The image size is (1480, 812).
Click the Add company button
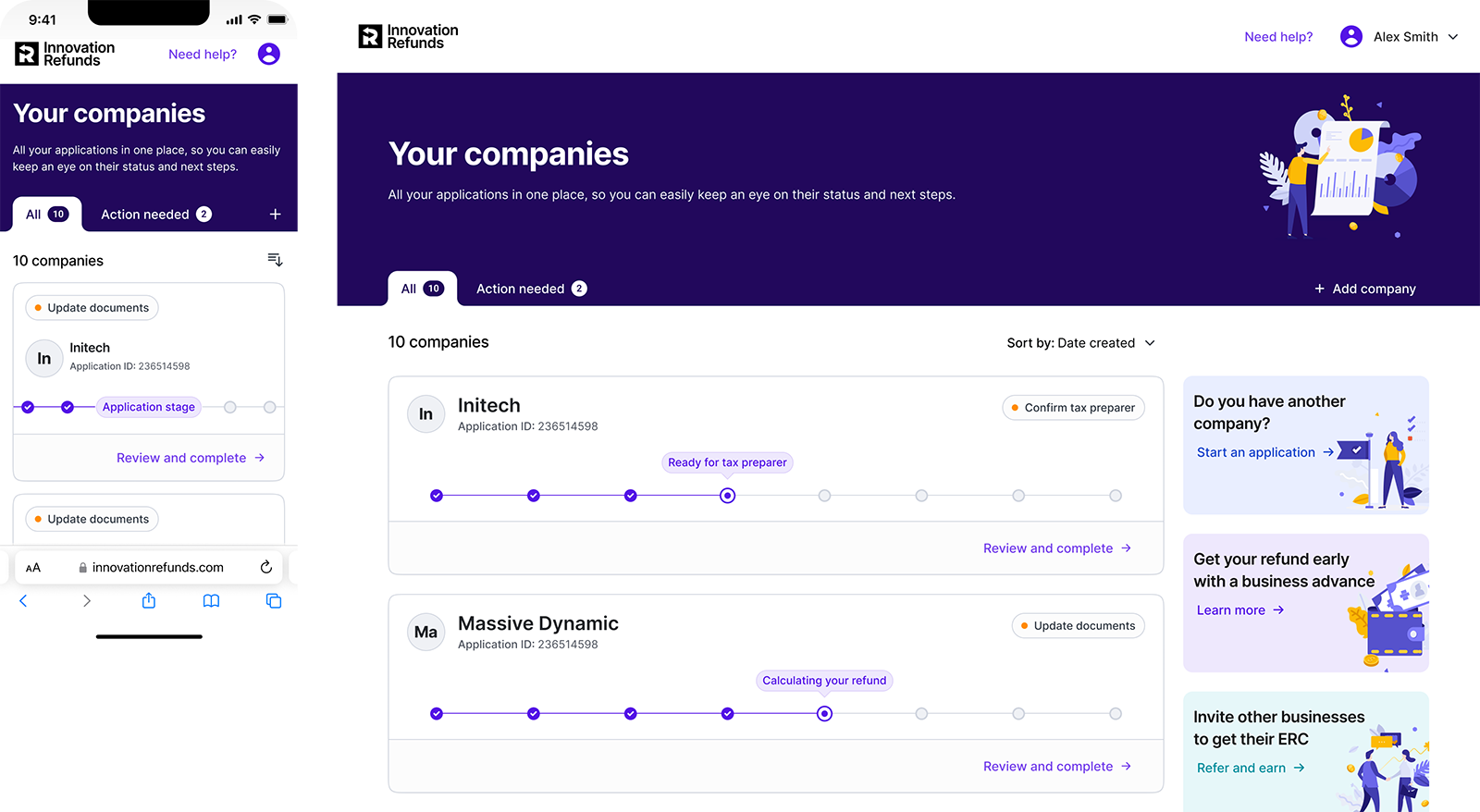click(1364, 289)
